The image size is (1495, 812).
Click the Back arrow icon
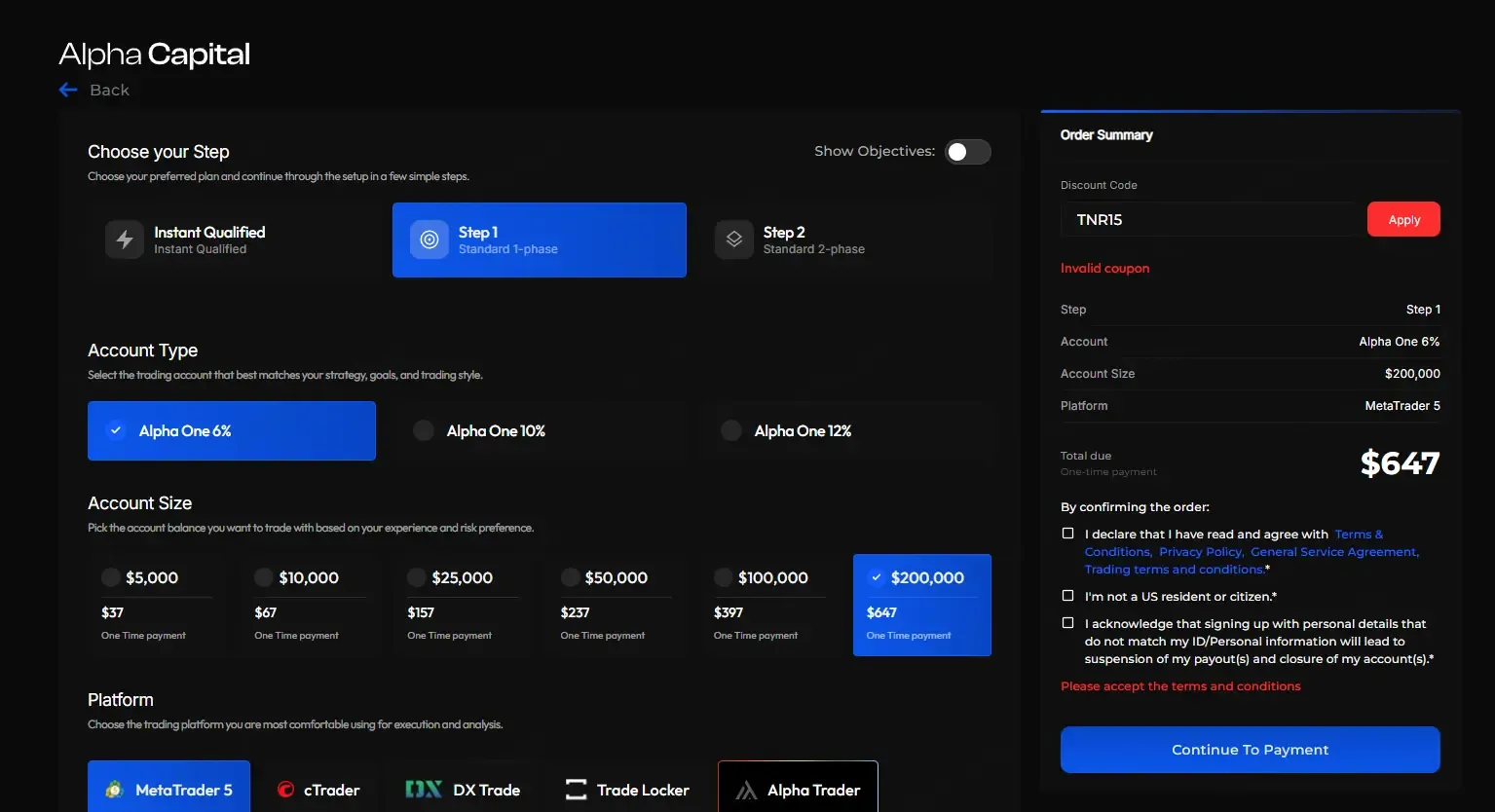(68, 90)
